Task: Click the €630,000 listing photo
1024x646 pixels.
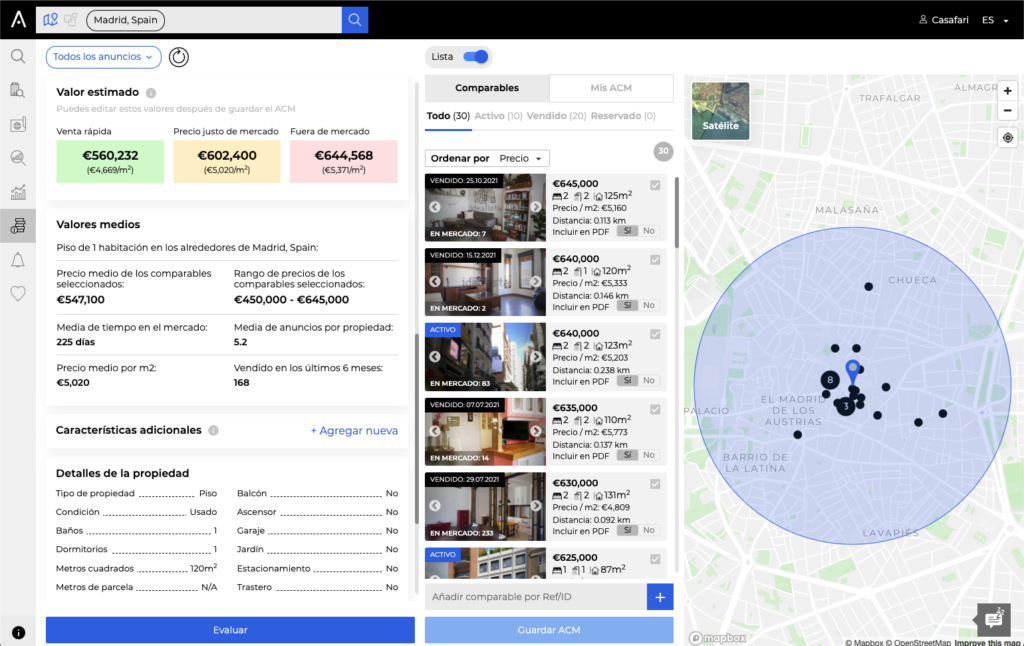Action: tap(485, 506)
